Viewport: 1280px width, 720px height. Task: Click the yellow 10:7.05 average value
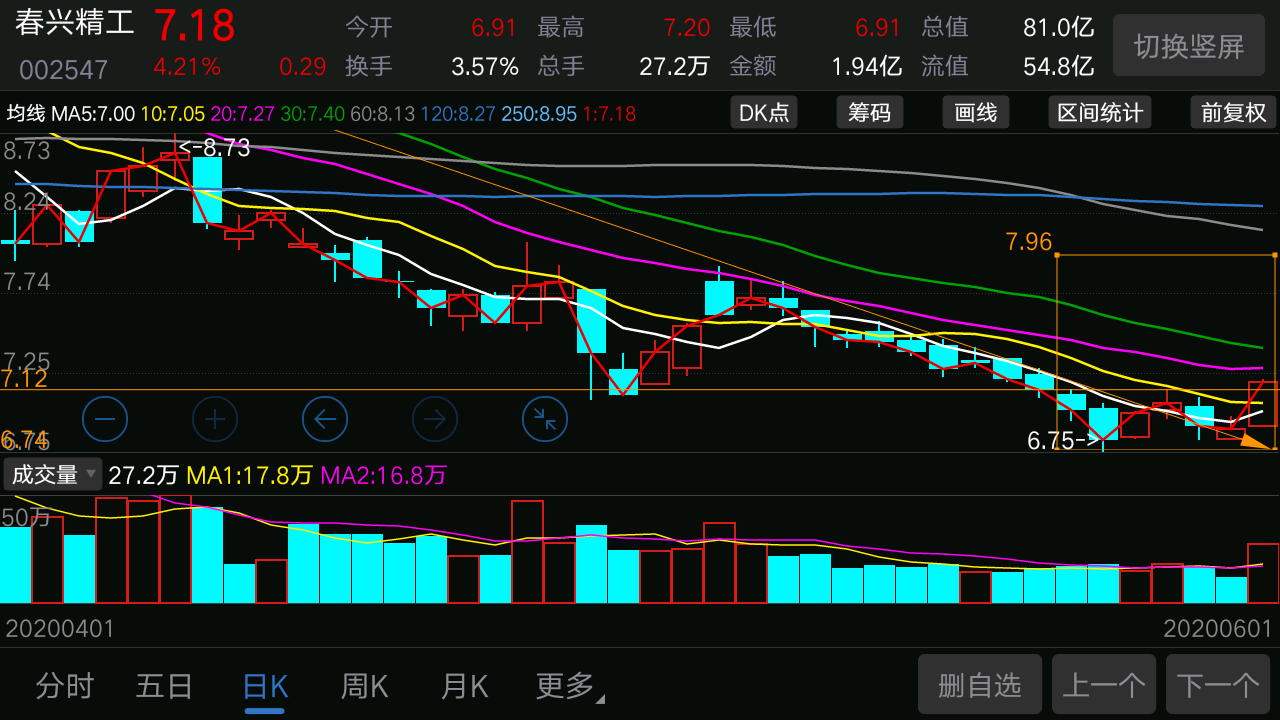click(172, 114)
